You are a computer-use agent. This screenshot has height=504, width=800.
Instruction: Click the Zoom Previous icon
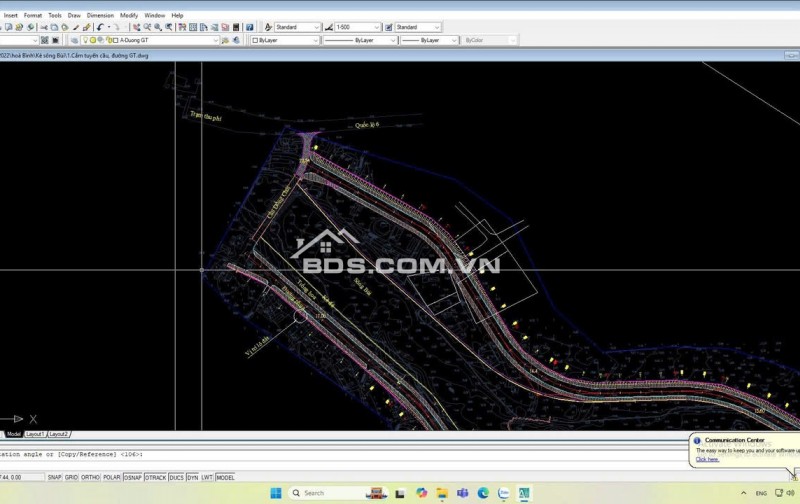(168, 27)
